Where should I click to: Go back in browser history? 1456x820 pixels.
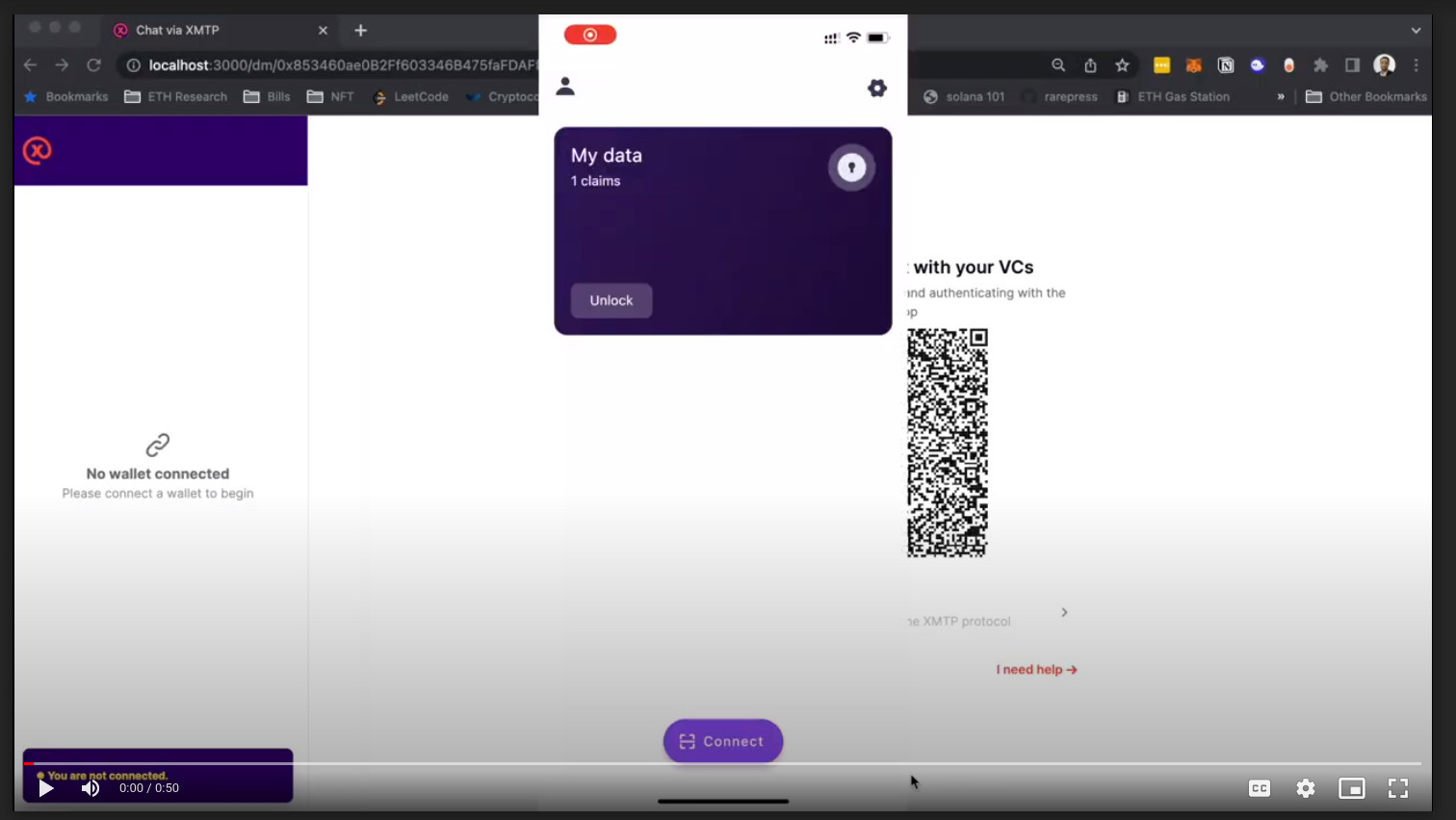pos(30,65)
